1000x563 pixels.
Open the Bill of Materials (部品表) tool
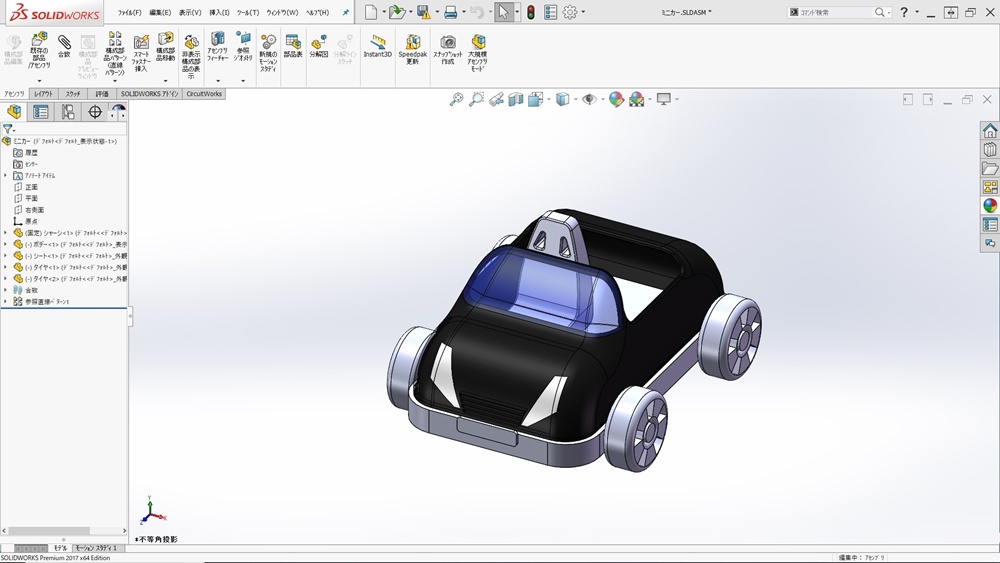[293, 46]
